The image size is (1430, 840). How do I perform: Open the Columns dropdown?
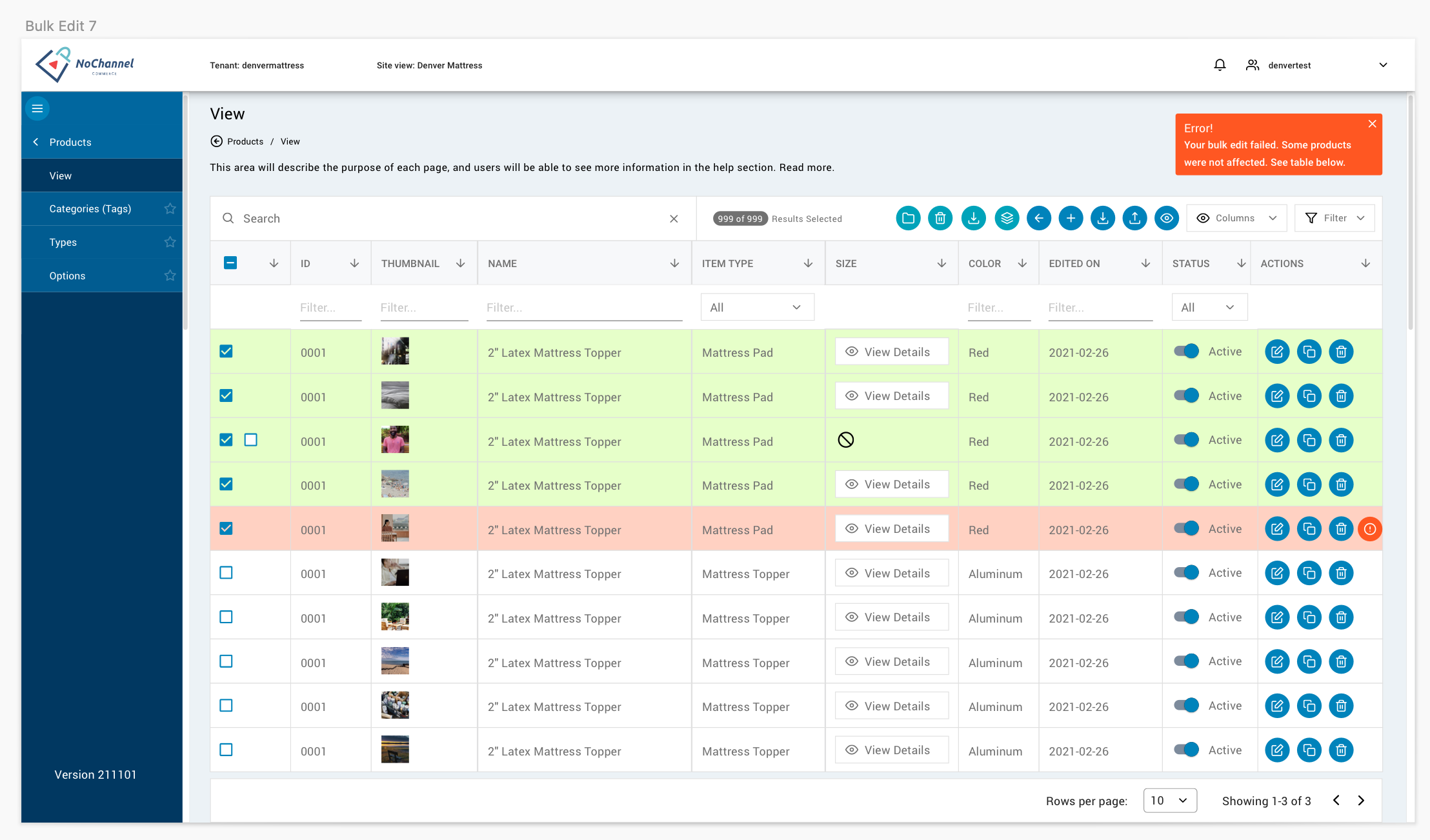click(1236, 218)
